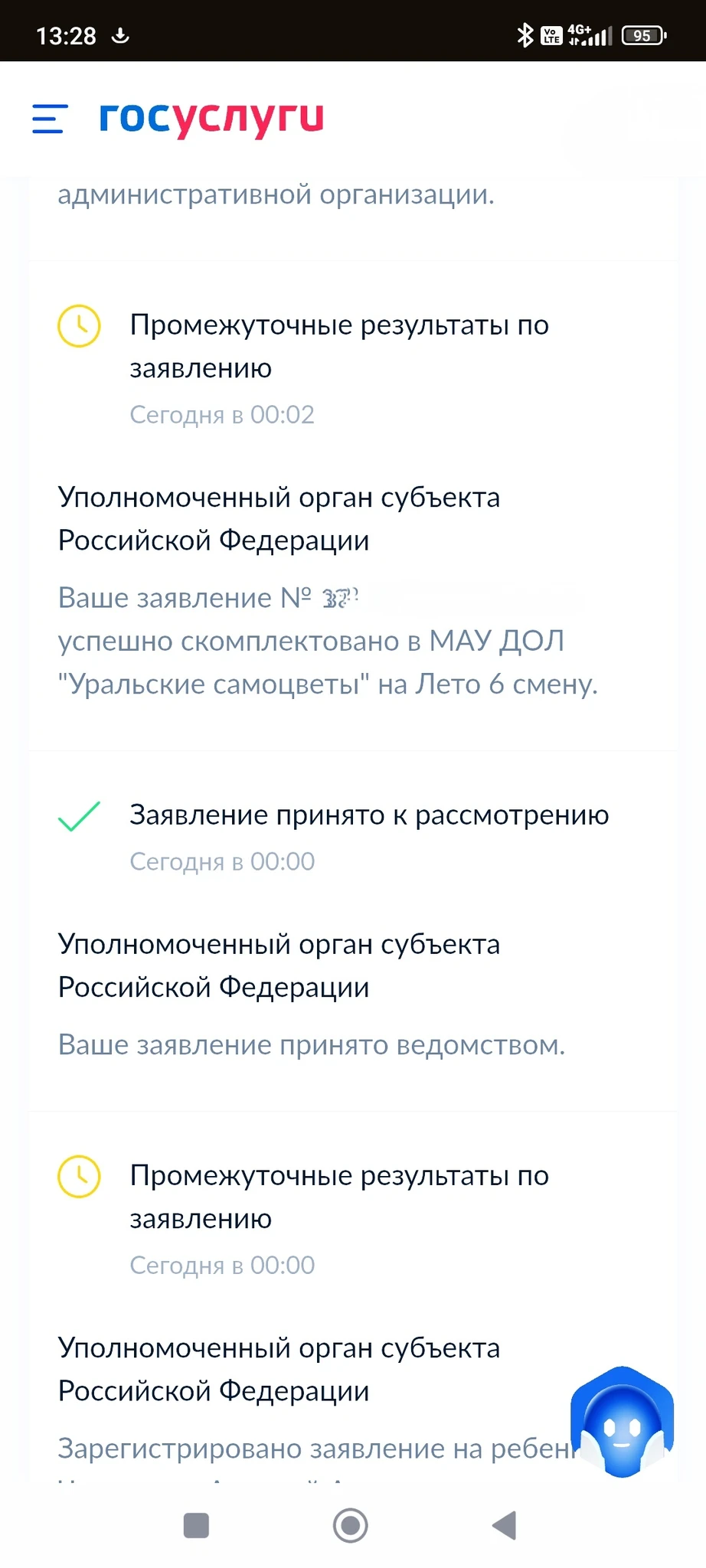The image size is (706, 1568).
Task: Tap the "административной организации" text at the top
Action: pyautogui.click(x=276, y=194)
